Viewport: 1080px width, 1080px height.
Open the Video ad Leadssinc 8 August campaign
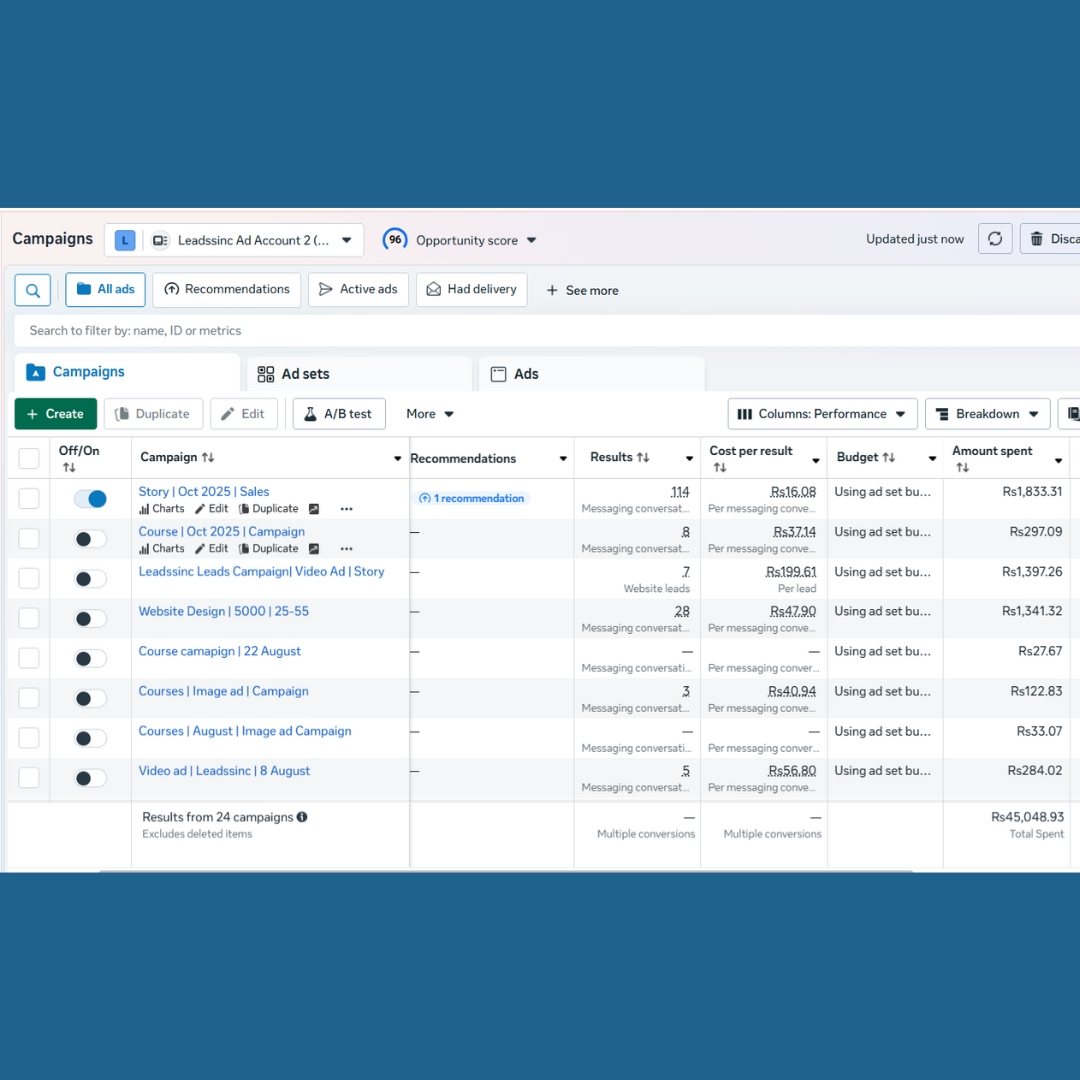224,771
